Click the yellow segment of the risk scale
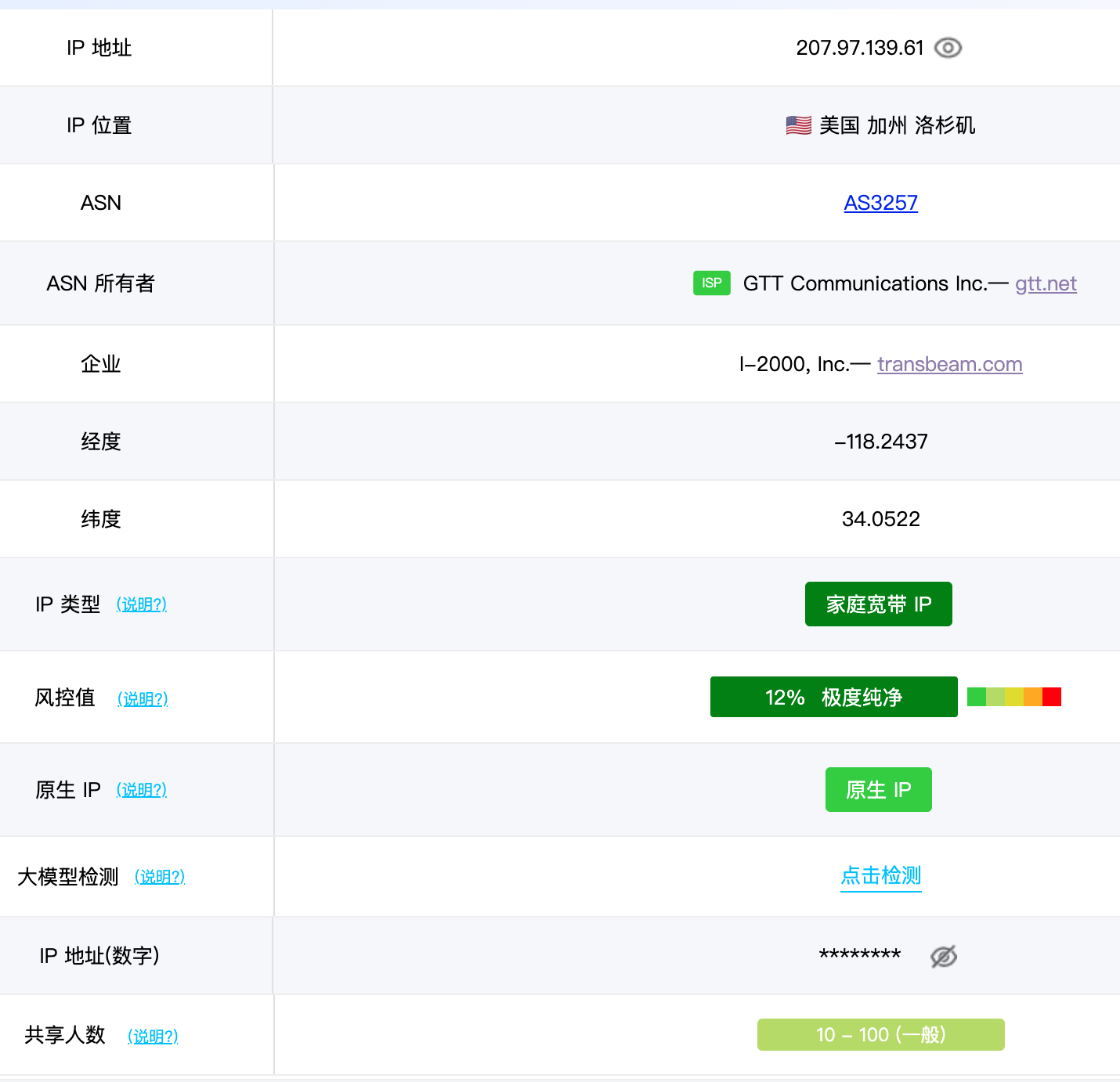This screenshot has width=1120, height=1082. coord(1014,697)
